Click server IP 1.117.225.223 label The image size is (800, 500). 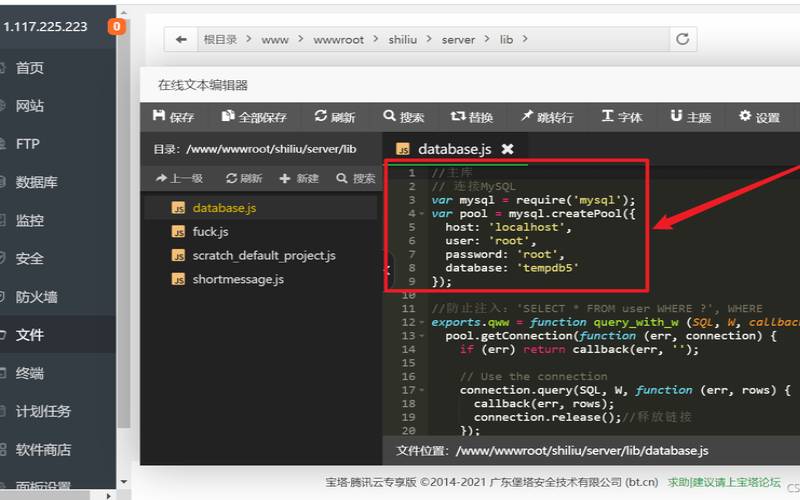[x=45, y=27]
